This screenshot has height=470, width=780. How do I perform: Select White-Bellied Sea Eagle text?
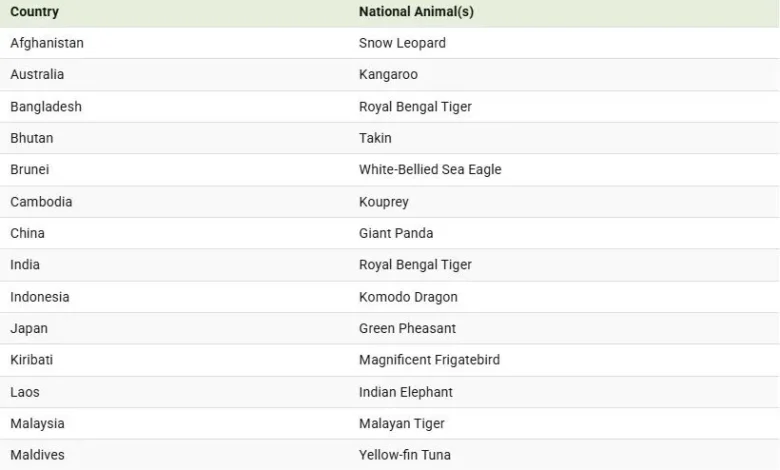click(430, 170)
